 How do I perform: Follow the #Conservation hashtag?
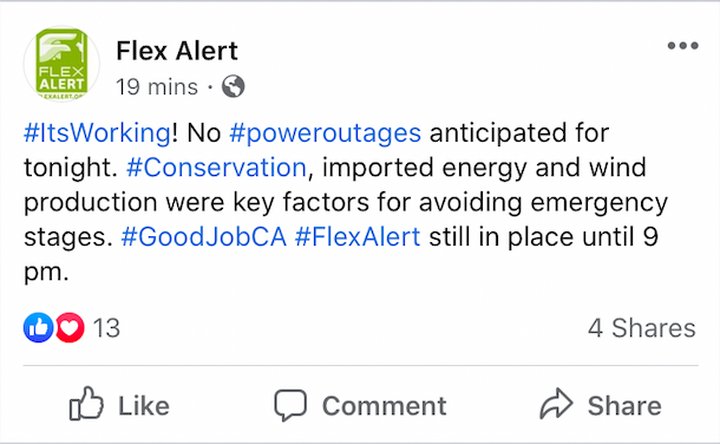click(x=216, y=168)
